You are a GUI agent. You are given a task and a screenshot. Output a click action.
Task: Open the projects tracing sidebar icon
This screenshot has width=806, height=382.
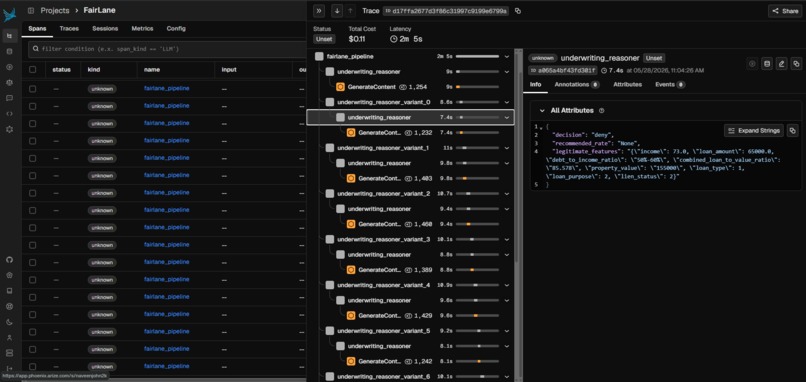[9, 35]
